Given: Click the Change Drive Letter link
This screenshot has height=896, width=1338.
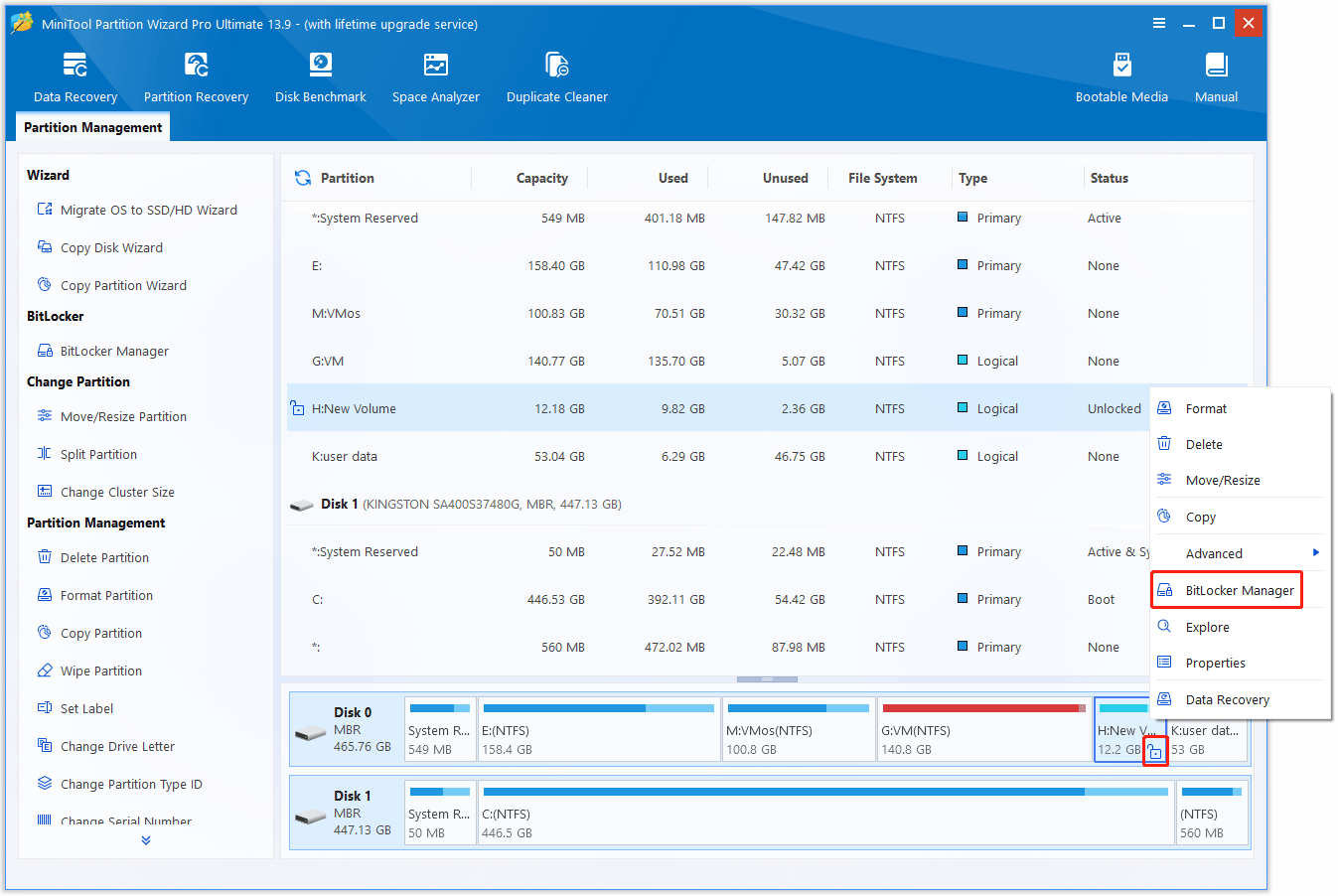Looking at the screenshot, I should coord(117,746).
